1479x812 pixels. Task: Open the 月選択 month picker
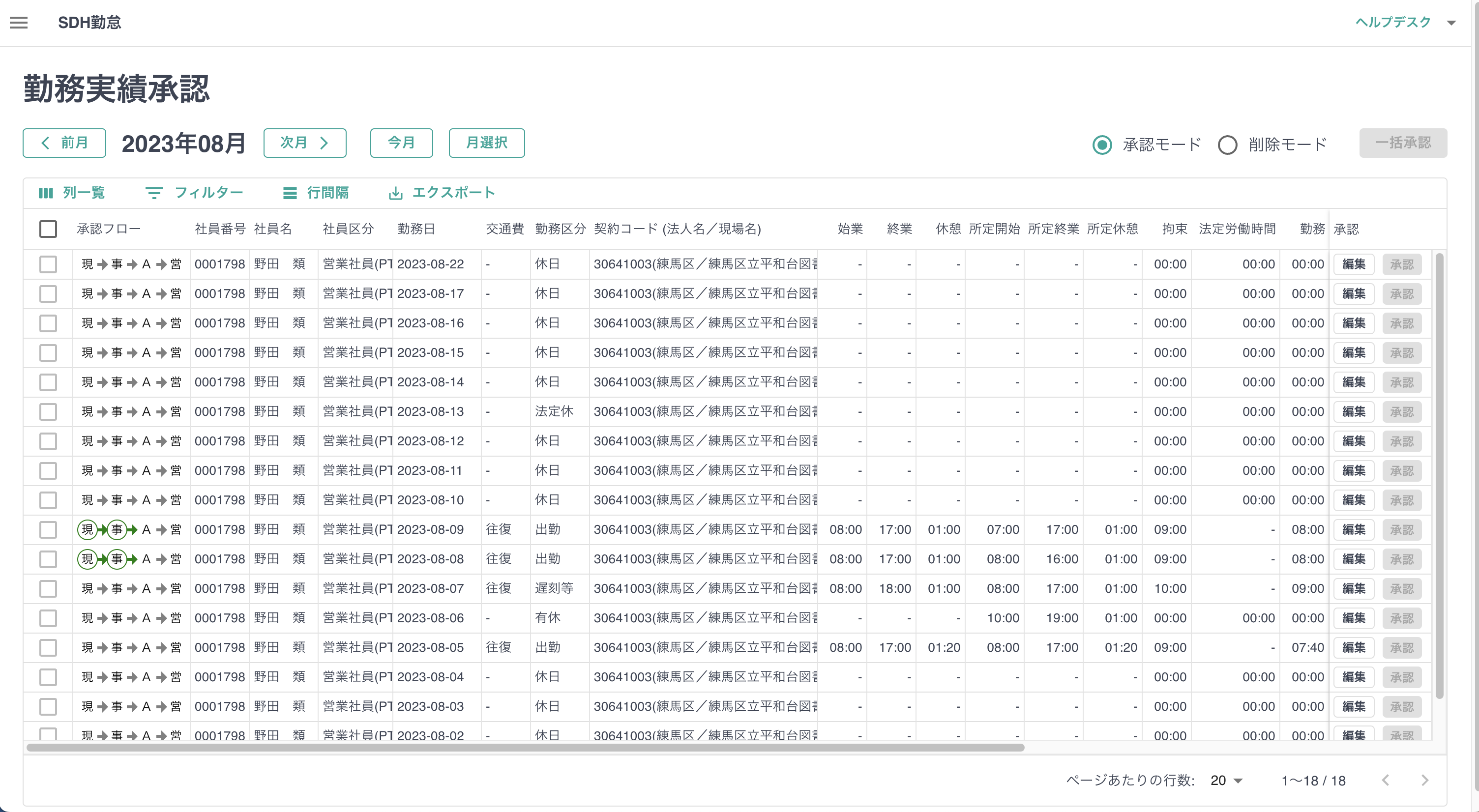(486, 143)
